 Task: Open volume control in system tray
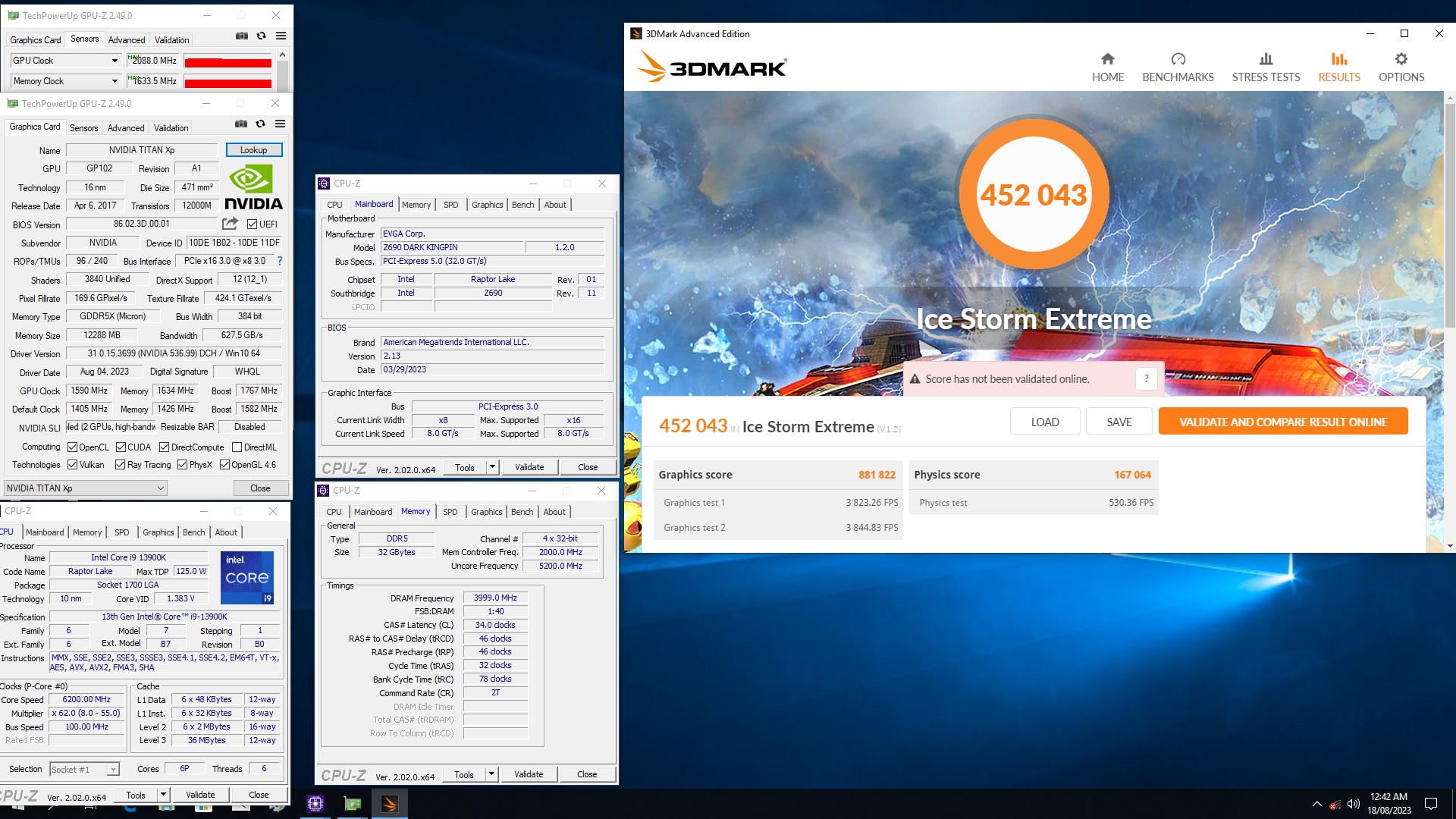1354,804
